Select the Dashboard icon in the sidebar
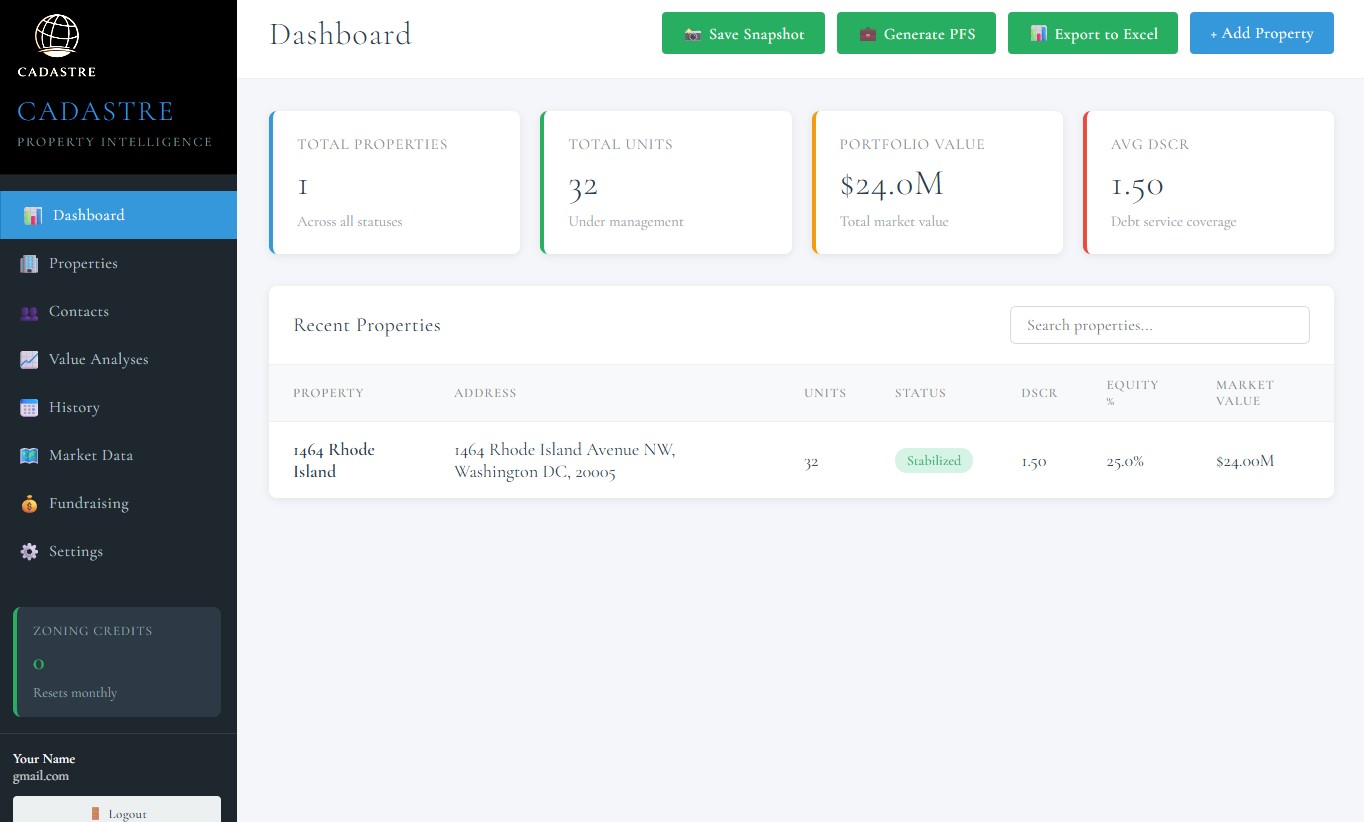Image resolution: width=1364 pixels, height=822 pixels. point(31,215)
